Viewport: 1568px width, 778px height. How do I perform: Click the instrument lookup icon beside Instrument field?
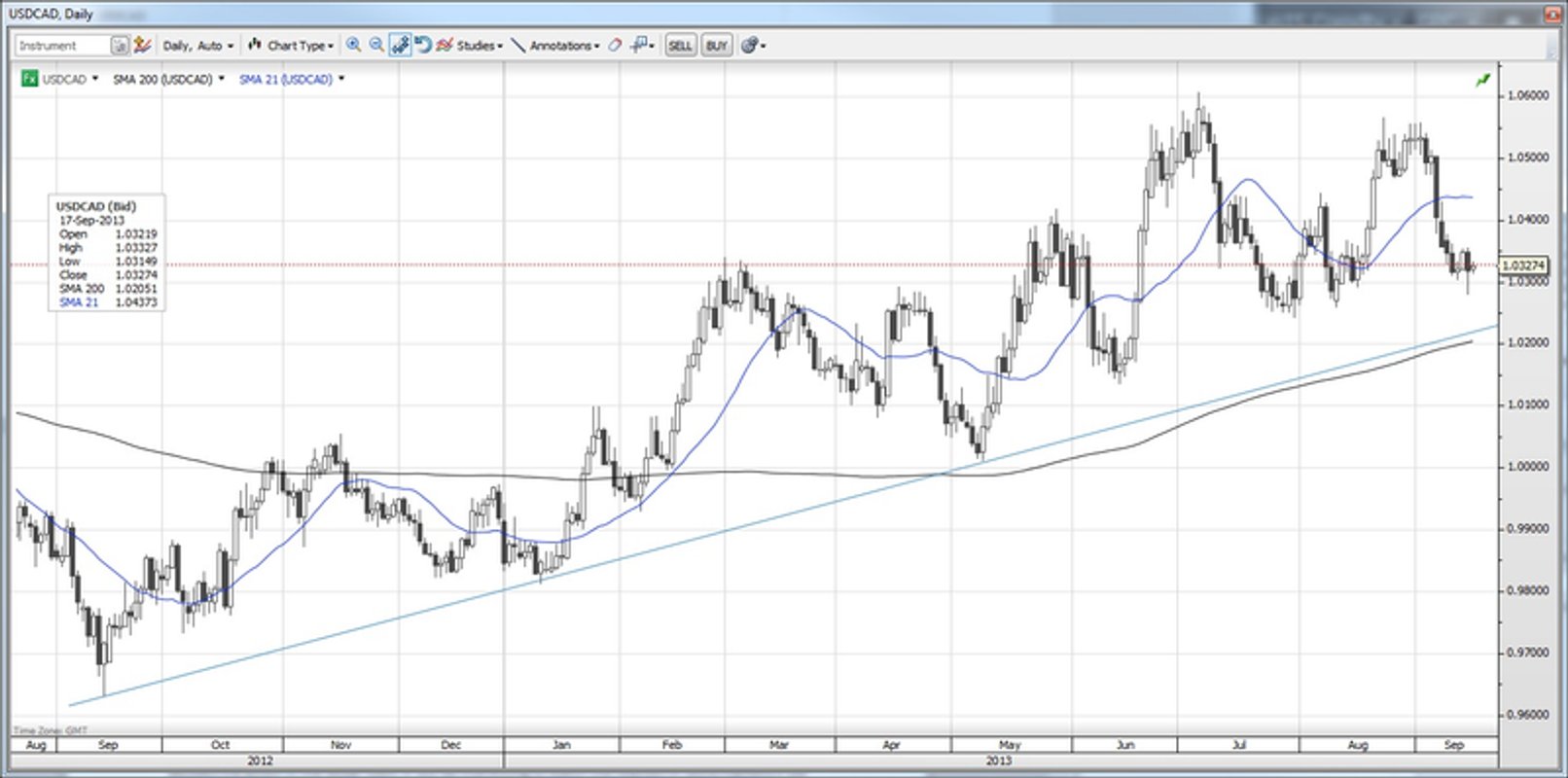(119, 46)
